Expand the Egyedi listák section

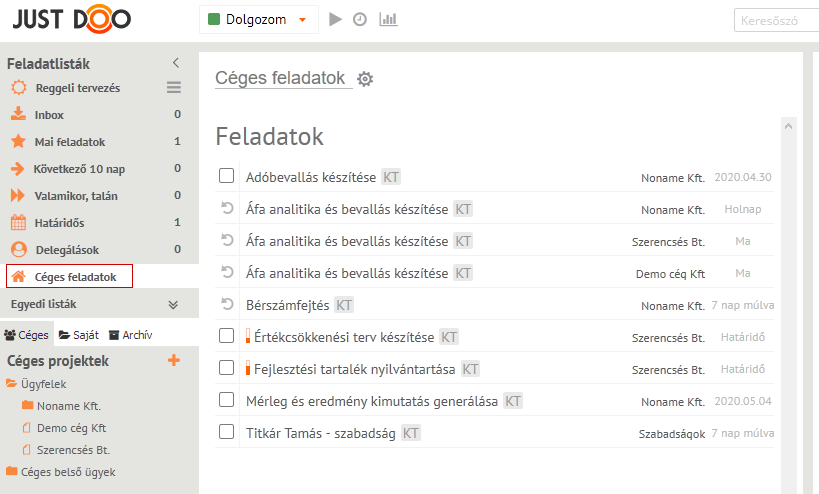tap(173, 305)
